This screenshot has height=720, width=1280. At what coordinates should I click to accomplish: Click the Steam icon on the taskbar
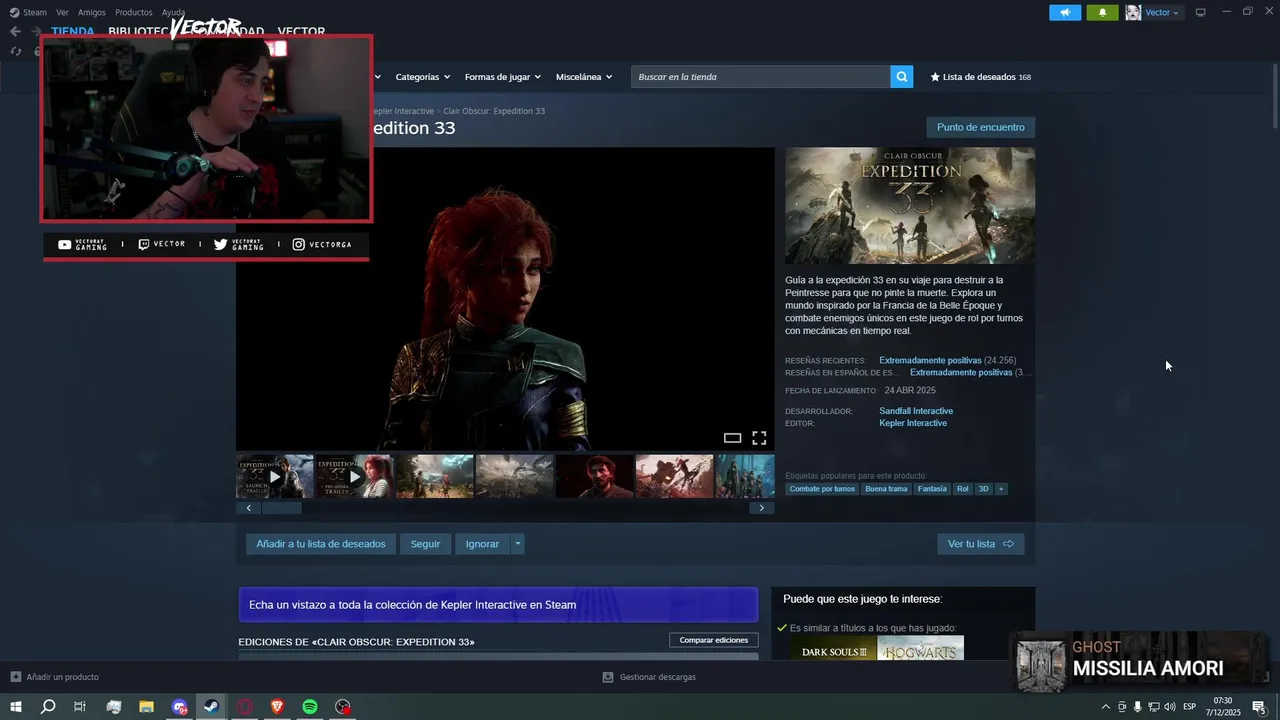click(x=211, y=707)
